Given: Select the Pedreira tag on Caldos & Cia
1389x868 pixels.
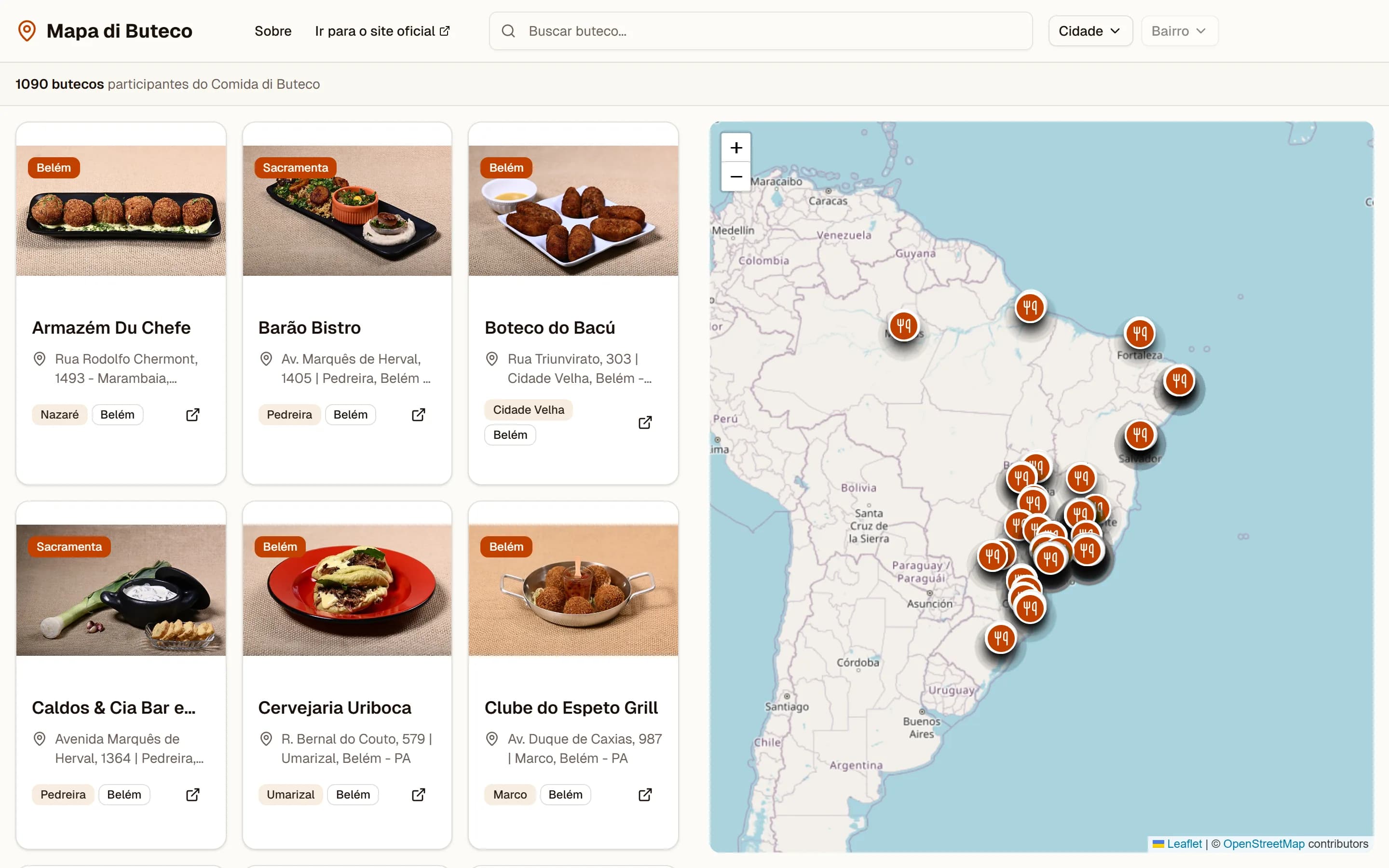Looking at the screenshot, I should tap(63, 795).
